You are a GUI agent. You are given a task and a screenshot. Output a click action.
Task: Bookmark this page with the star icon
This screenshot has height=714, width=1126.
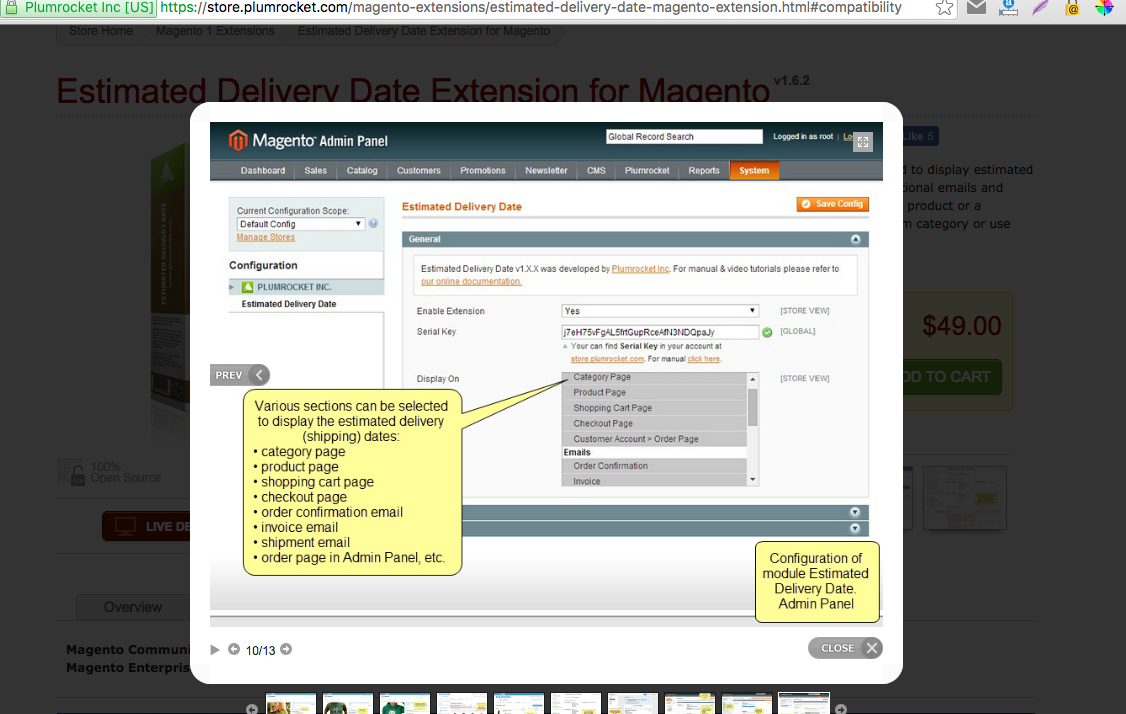point(944,8)
